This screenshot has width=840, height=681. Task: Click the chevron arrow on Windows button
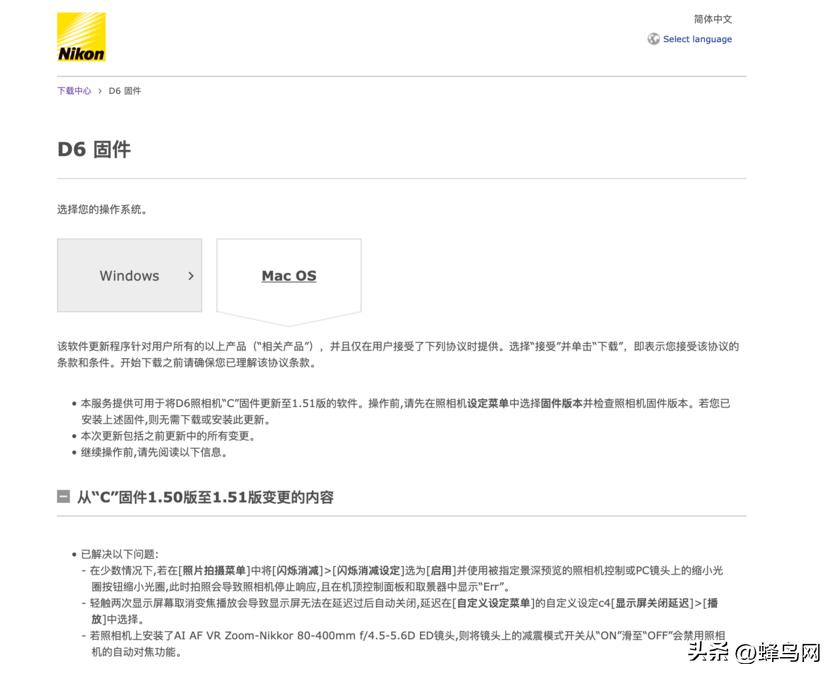click(x=191, y=276)
